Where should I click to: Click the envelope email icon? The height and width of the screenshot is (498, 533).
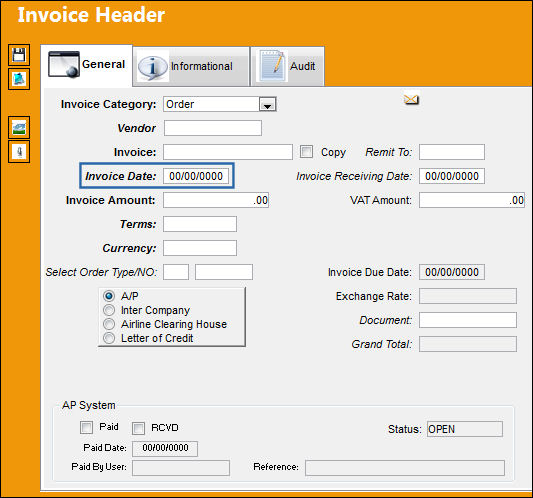click(x=411, y=99)
